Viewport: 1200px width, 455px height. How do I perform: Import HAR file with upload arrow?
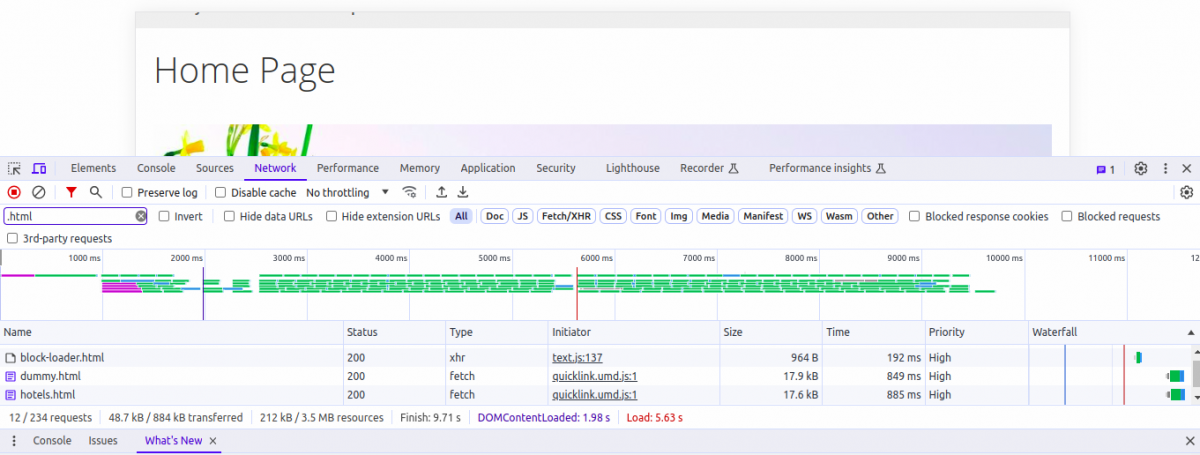coord(441,192)
